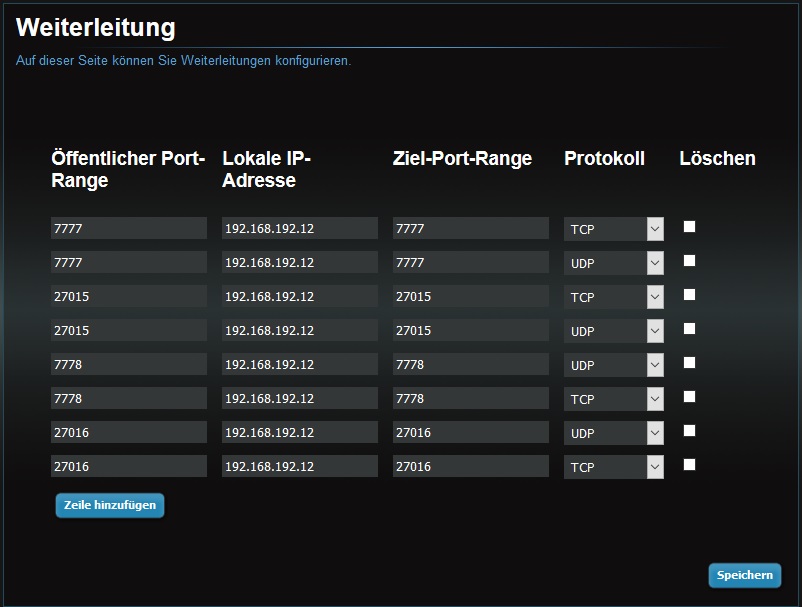Focus the Ziel-Port-Range field in 27016 UDP row
The height and width of the screenshot is (607, 802).
click(x=471, y=432)
